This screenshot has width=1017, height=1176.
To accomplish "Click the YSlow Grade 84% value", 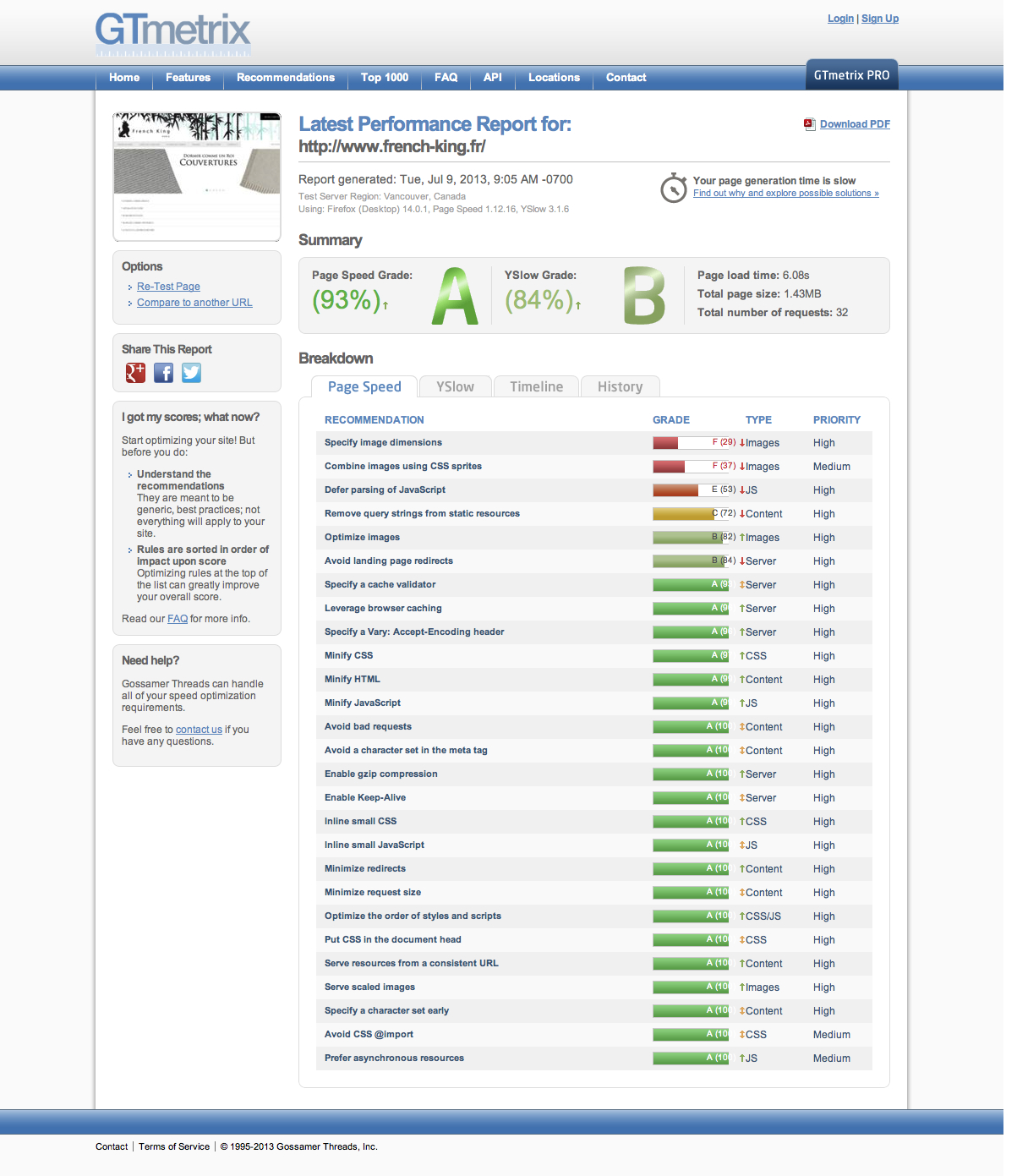I will tap(539, 300).
